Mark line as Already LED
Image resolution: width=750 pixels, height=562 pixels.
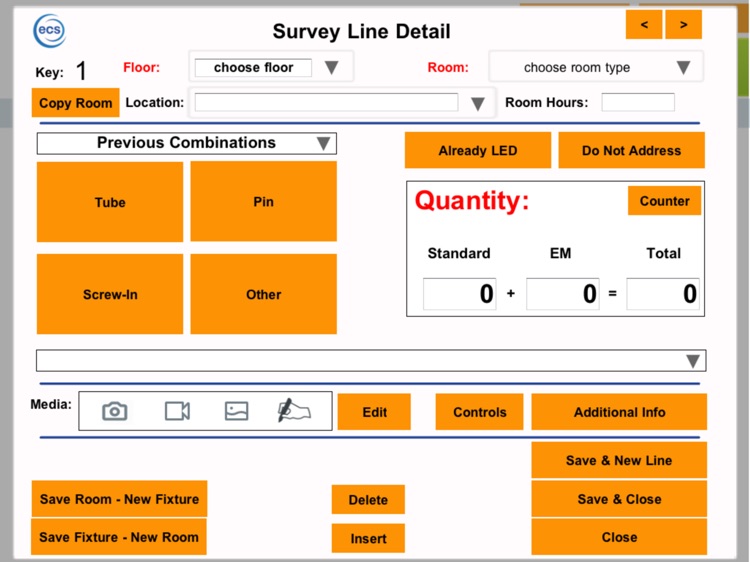tap(478, 151)
